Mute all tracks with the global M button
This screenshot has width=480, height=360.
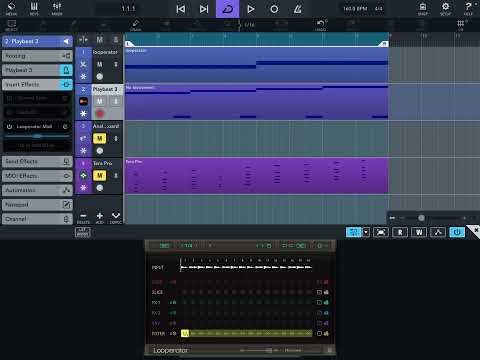click(99, 40)
